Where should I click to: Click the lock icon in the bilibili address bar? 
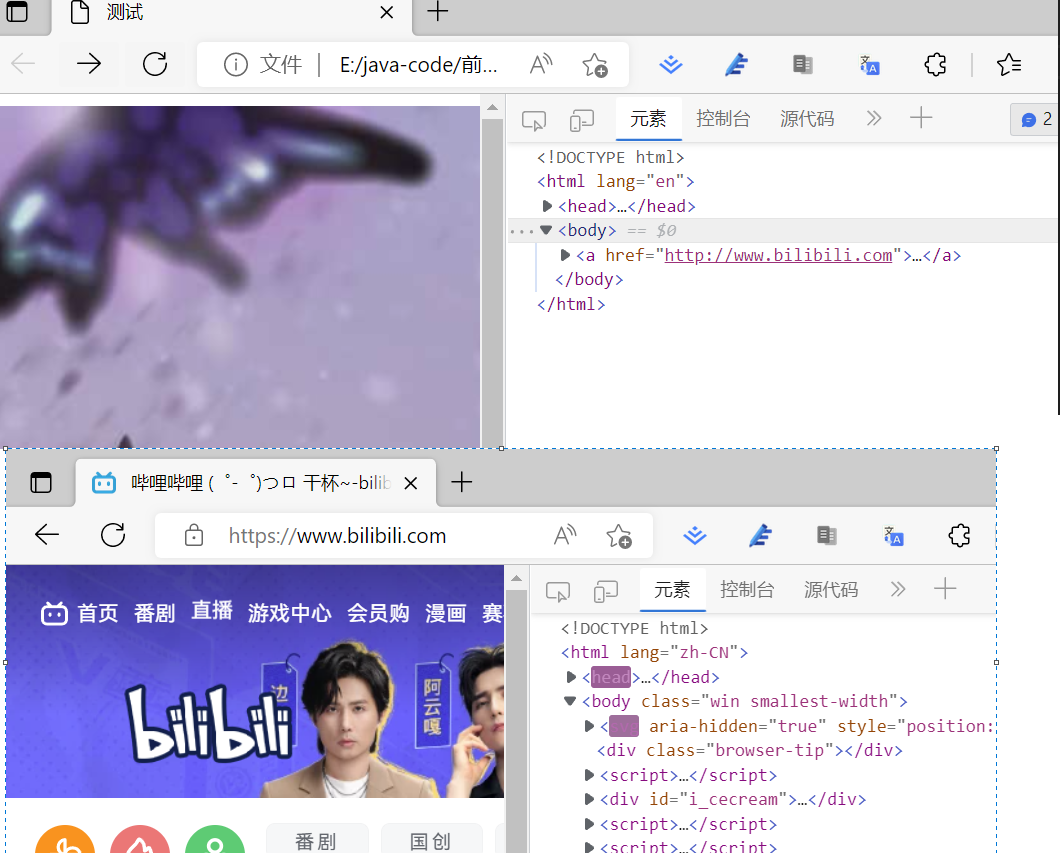193,535
